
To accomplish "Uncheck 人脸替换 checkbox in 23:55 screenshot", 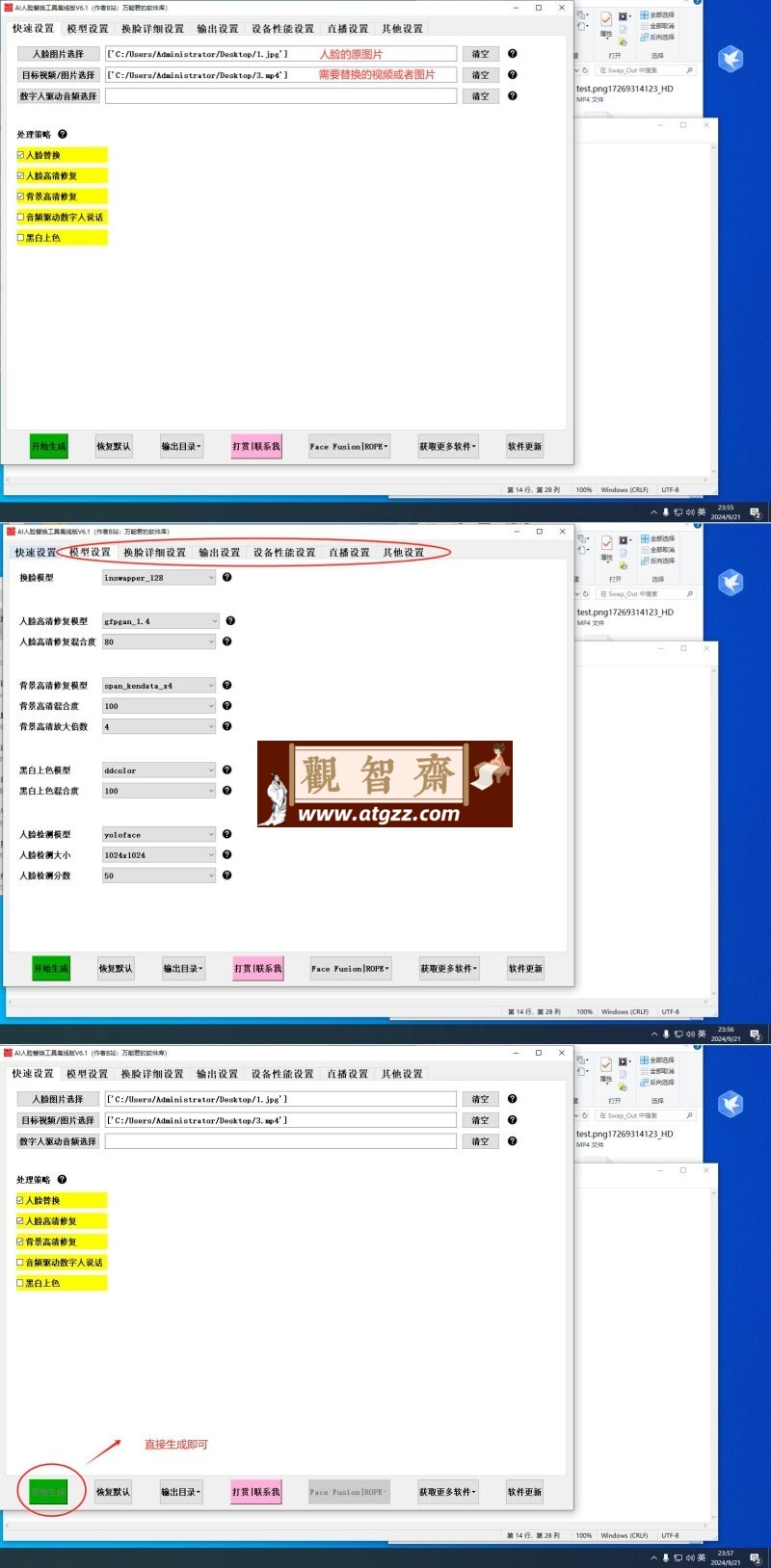I will tap(21, 155).
